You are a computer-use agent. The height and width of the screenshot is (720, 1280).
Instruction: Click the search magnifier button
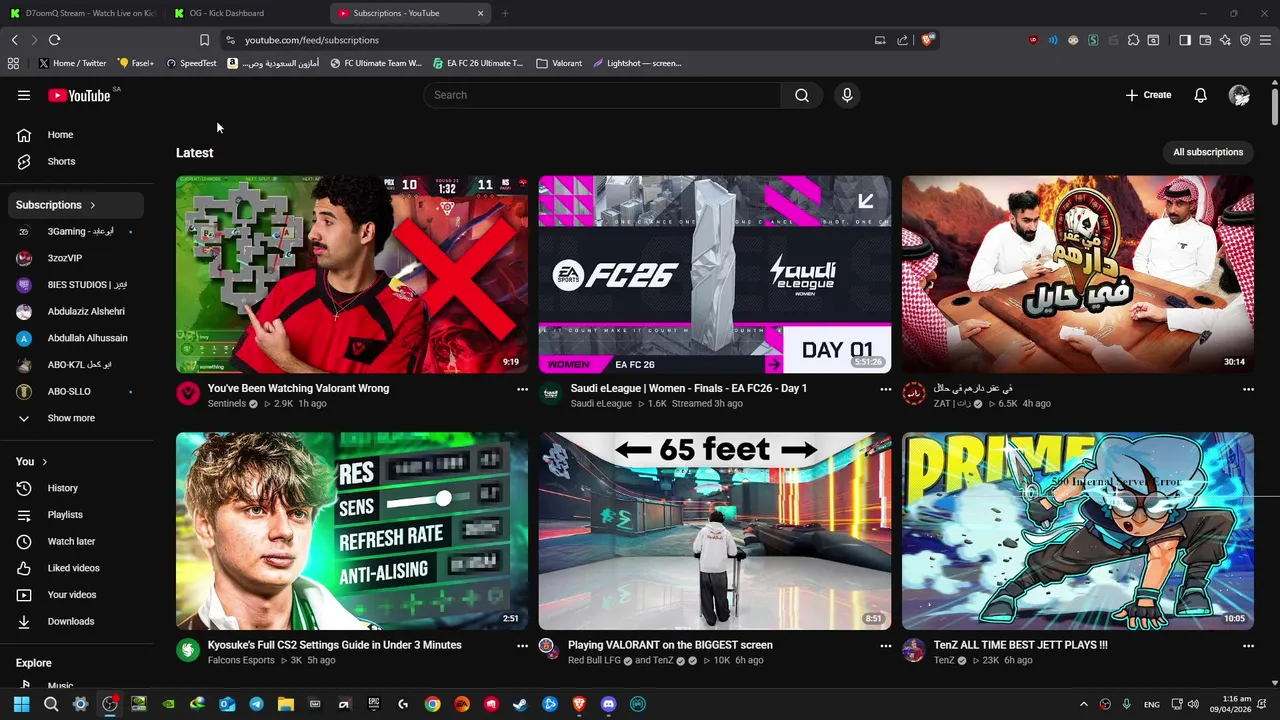[x=802, y=95]
